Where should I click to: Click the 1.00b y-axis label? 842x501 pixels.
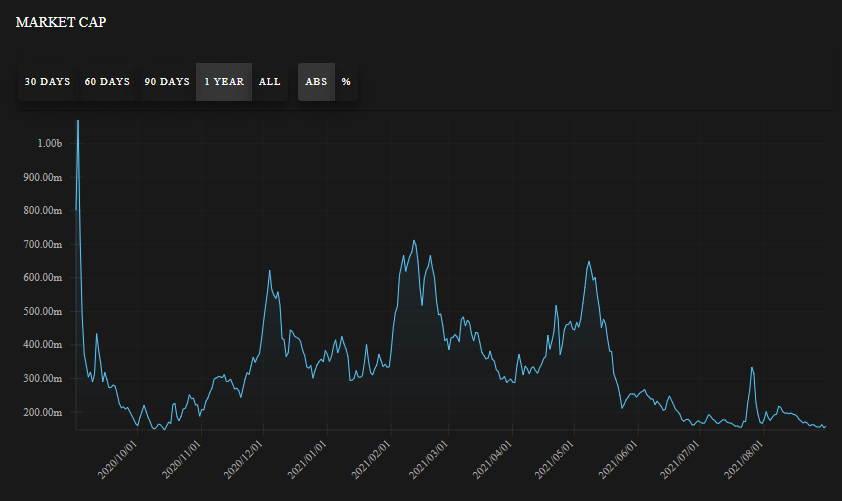pos(49,143)
